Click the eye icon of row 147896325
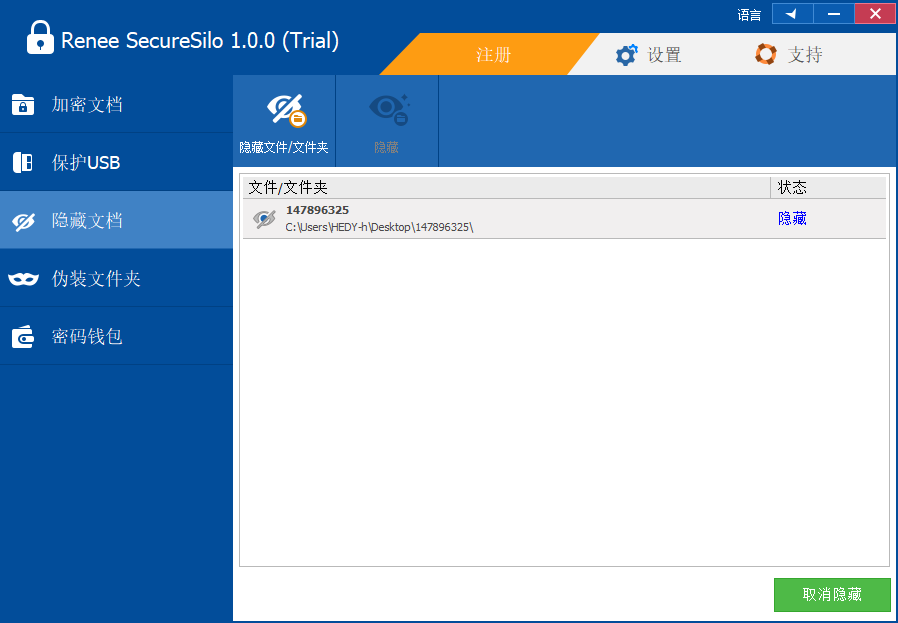This screenshot has height=623, width=898. tap(264, 219)
